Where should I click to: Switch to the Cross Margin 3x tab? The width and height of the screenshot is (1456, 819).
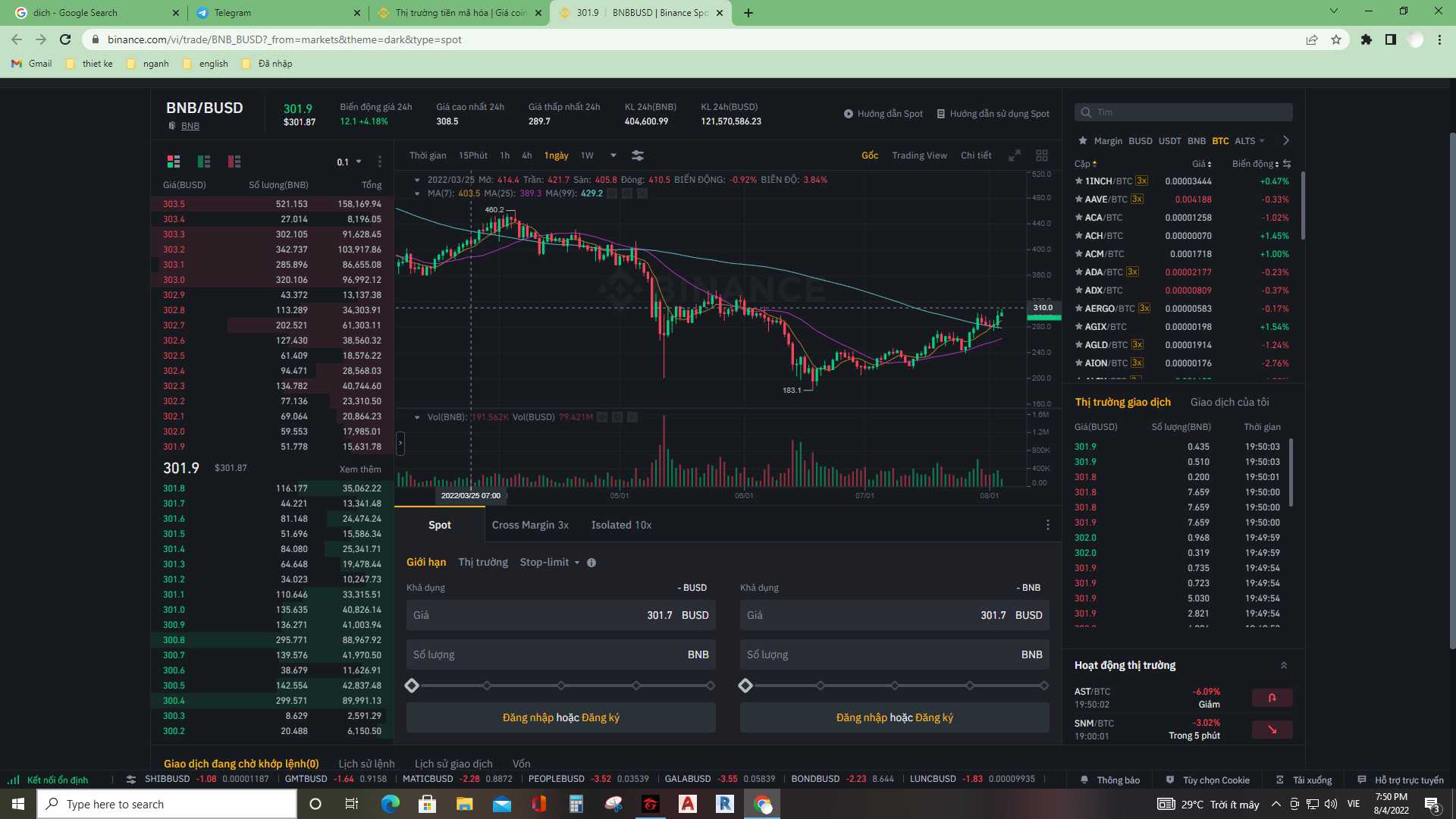pos(530,525)
